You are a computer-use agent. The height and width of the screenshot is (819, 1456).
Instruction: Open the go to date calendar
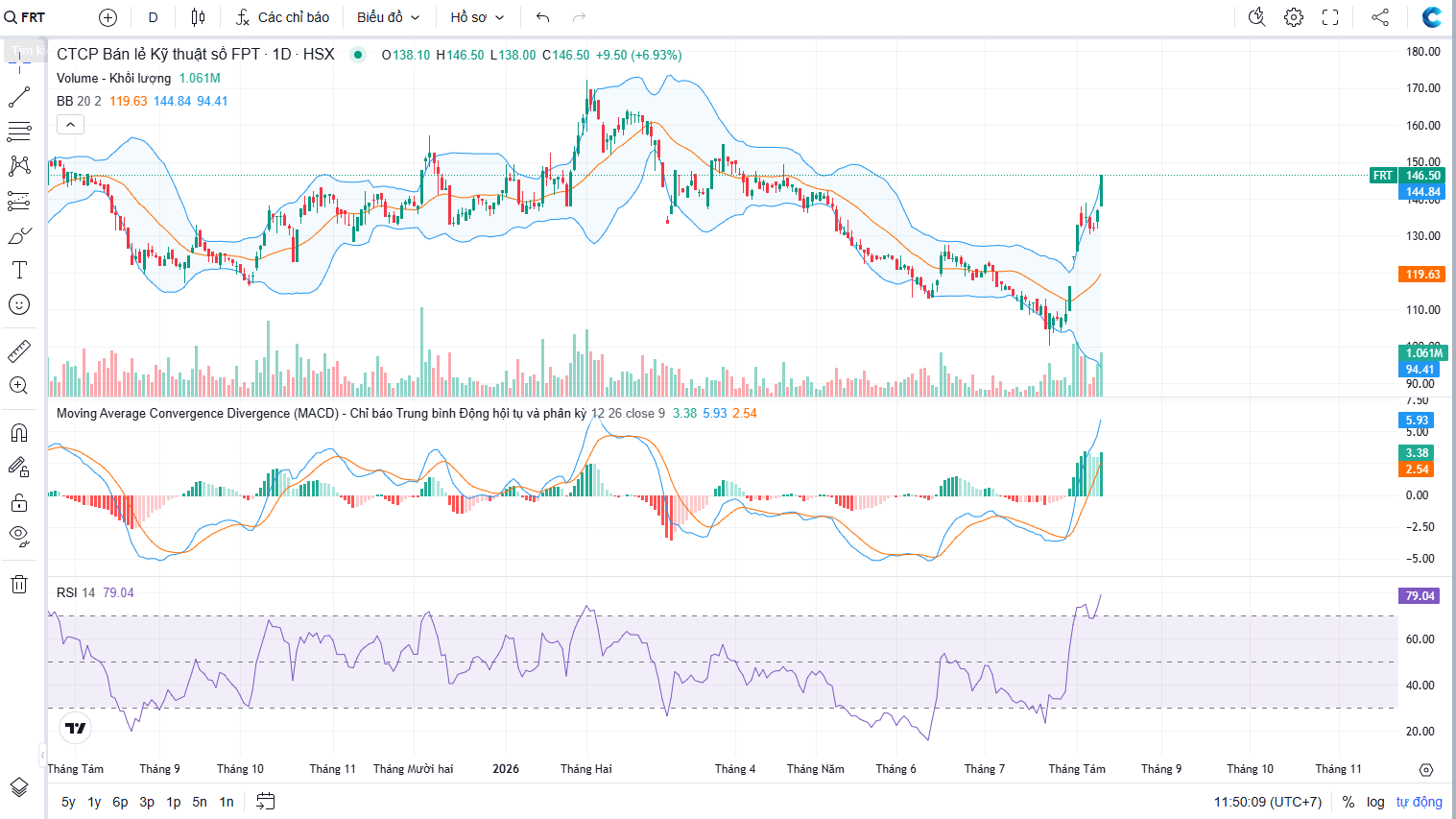[266, 802]
